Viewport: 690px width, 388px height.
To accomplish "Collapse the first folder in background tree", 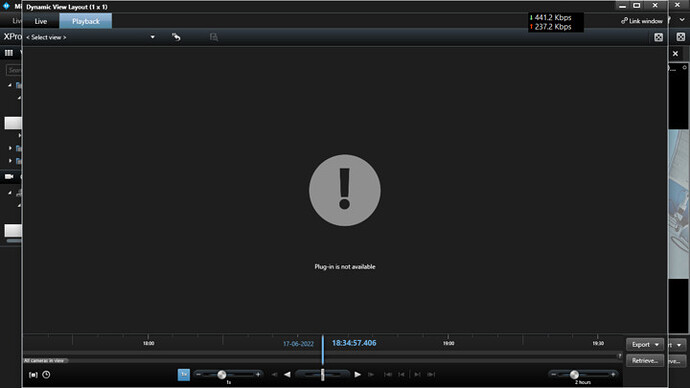I will (x=10, y=85).
